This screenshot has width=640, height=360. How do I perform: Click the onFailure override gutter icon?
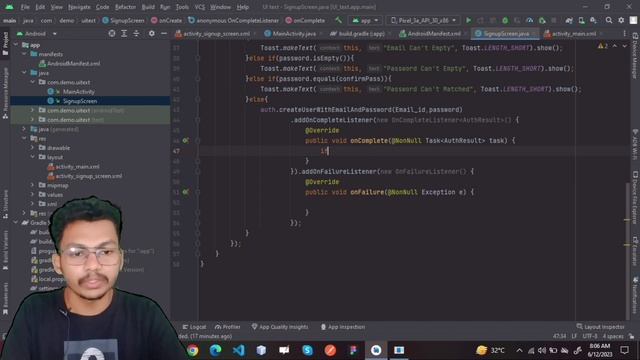tap(185, 192)
